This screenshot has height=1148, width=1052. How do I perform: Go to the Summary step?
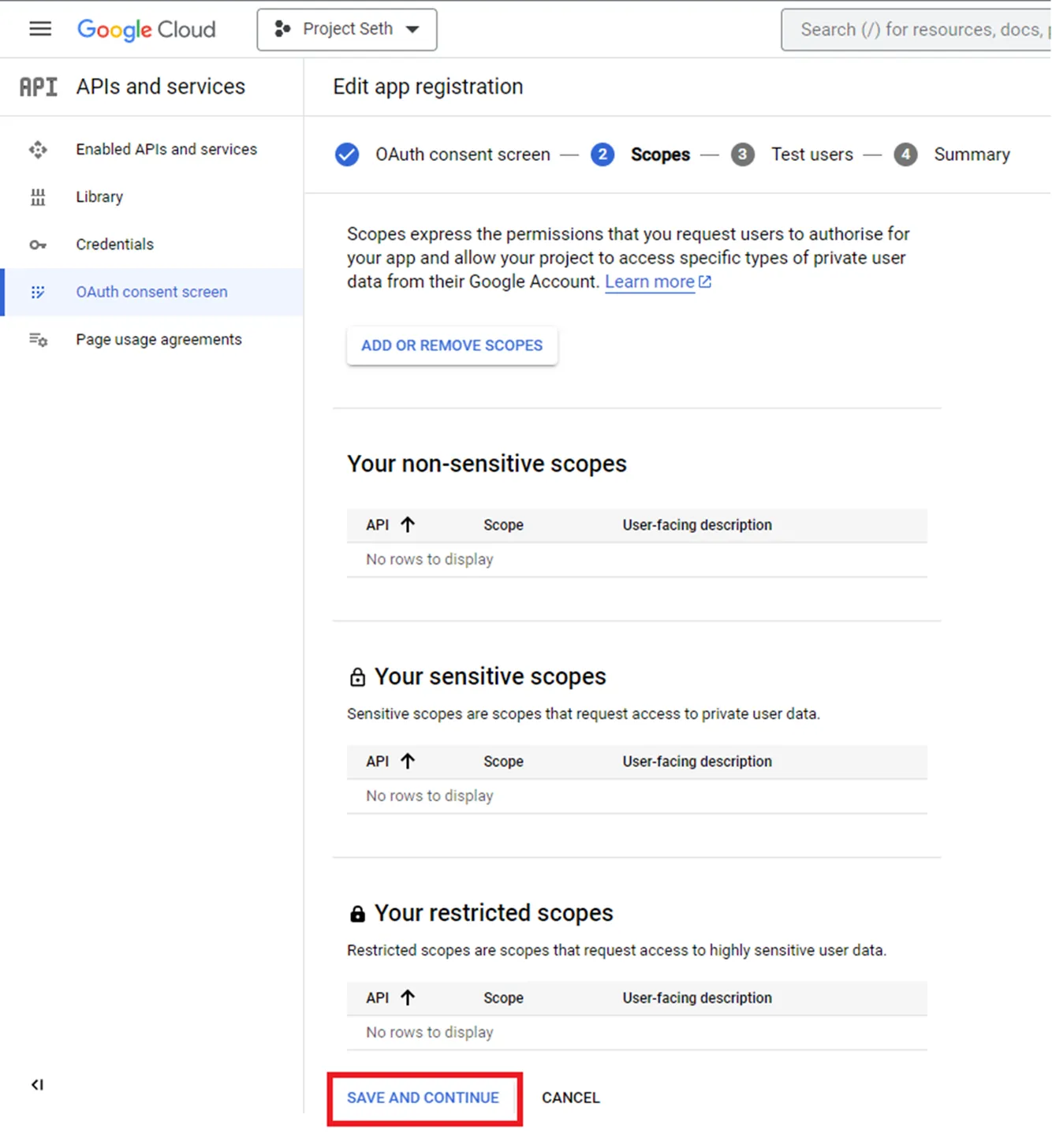[x=971, y=155]
